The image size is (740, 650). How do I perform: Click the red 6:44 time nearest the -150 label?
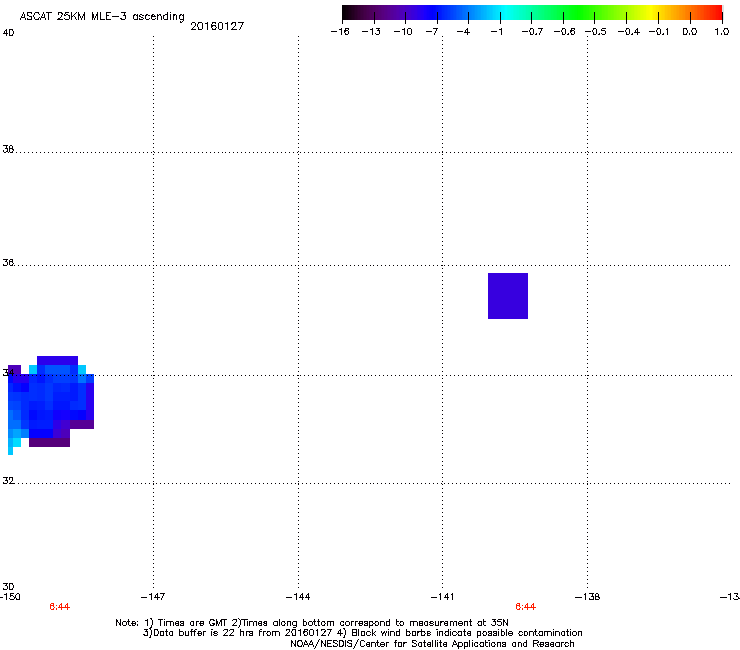(59, 607)
